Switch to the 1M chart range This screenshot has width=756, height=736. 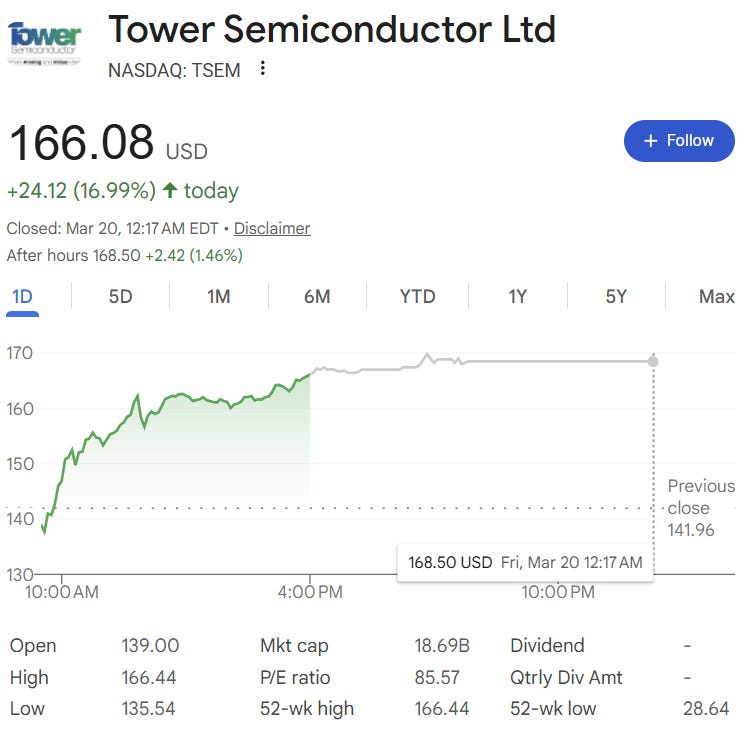click(219, 296)
